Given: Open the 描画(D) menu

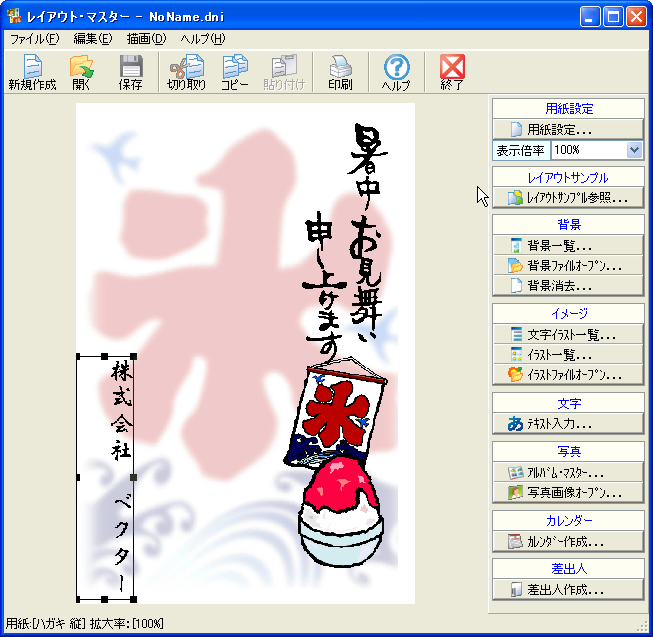Looking at the screenshot, I should tap(146, 39).
